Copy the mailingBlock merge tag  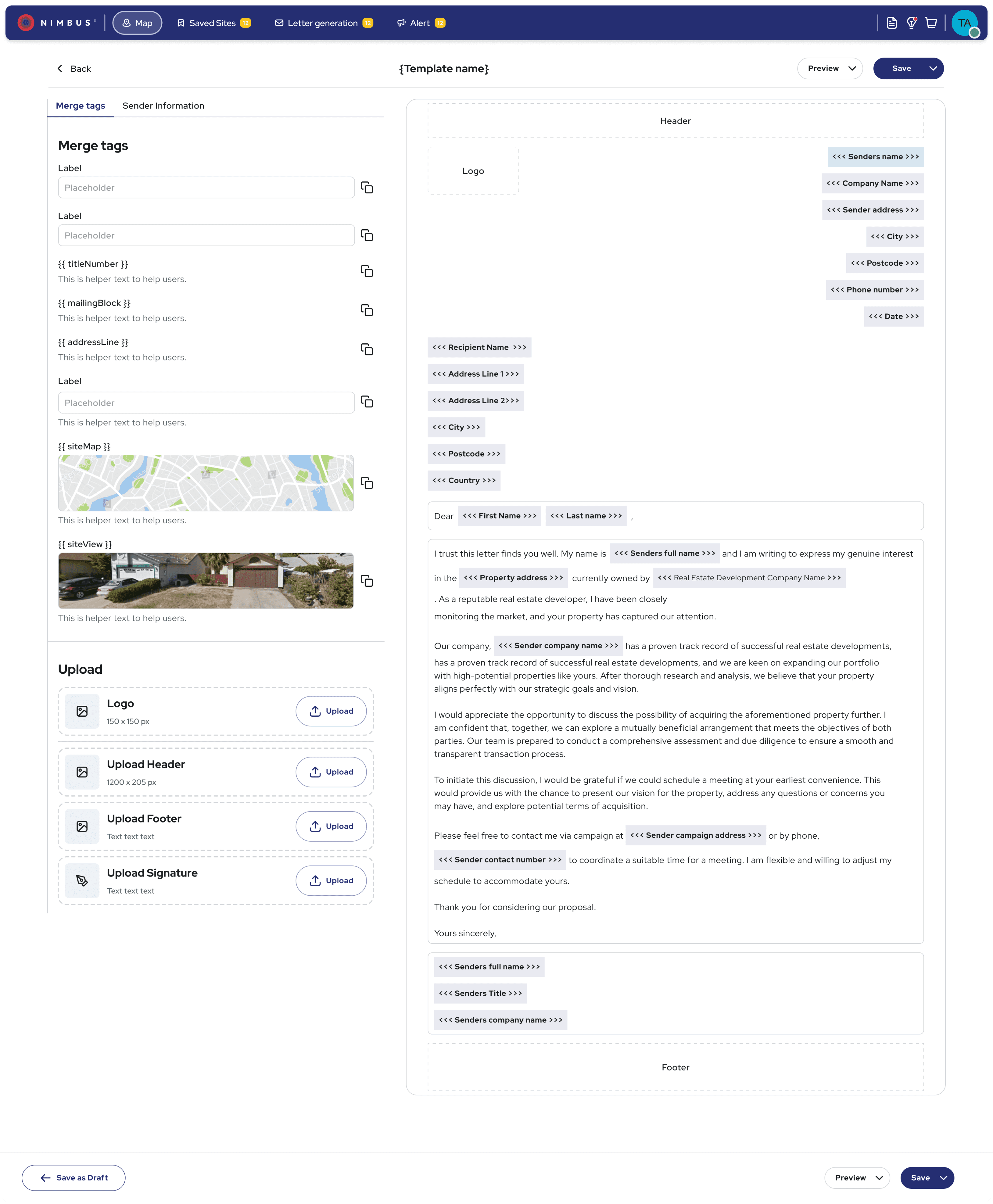367,310
